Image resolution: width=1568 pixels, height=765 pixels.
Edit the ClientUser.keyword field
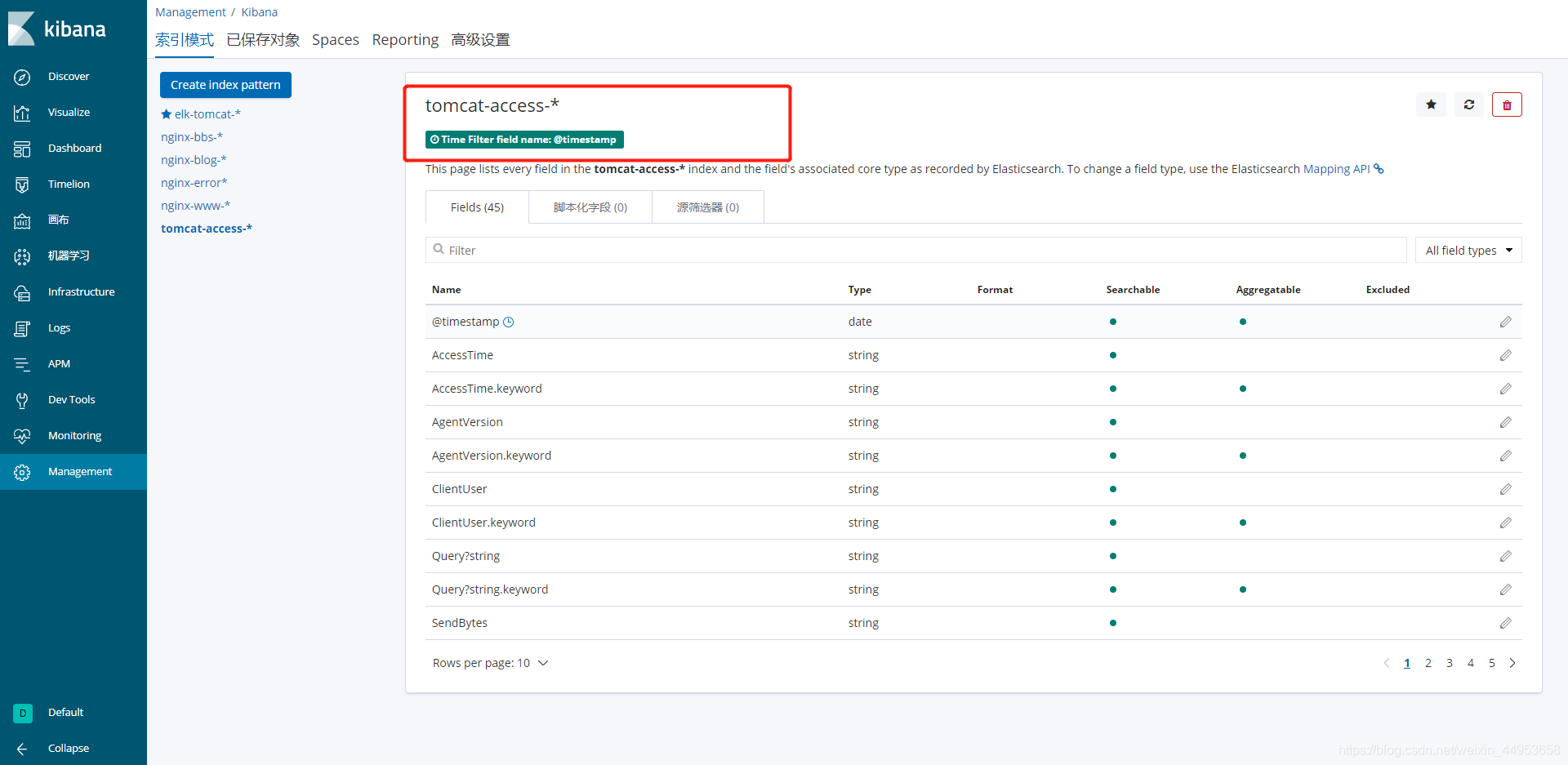point(1506,523)
